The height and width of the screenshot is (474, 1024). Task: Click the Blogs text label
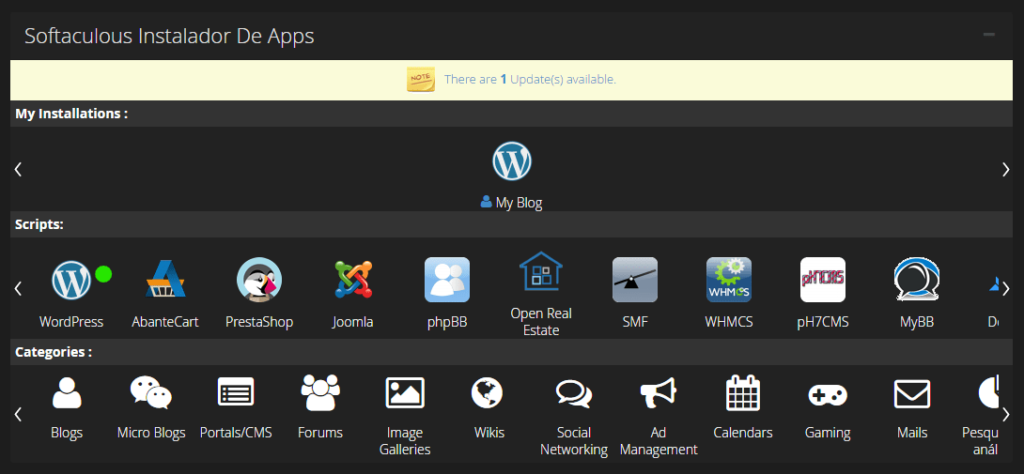67,433
